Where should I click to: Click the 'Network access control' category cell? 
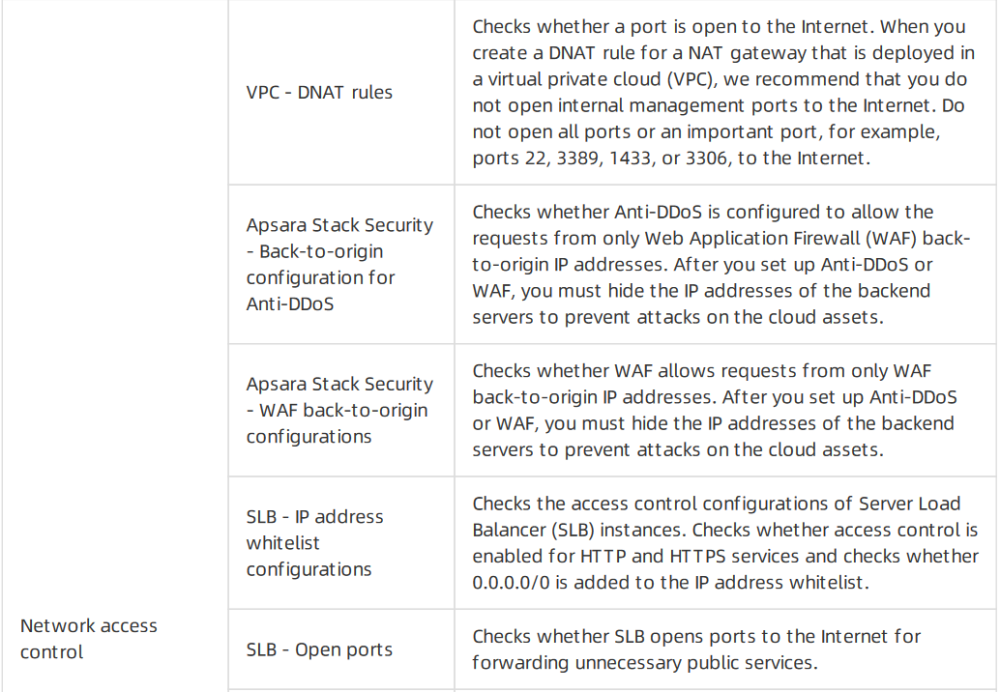[x=89, y=638]
